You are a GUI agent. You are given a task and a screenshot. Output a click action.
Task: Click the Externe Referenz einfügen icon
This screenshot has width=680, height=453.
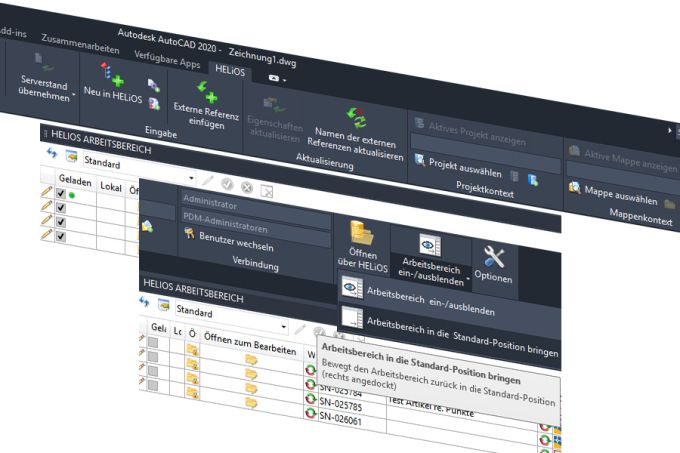pyautogui.click(x=208, y=92)
